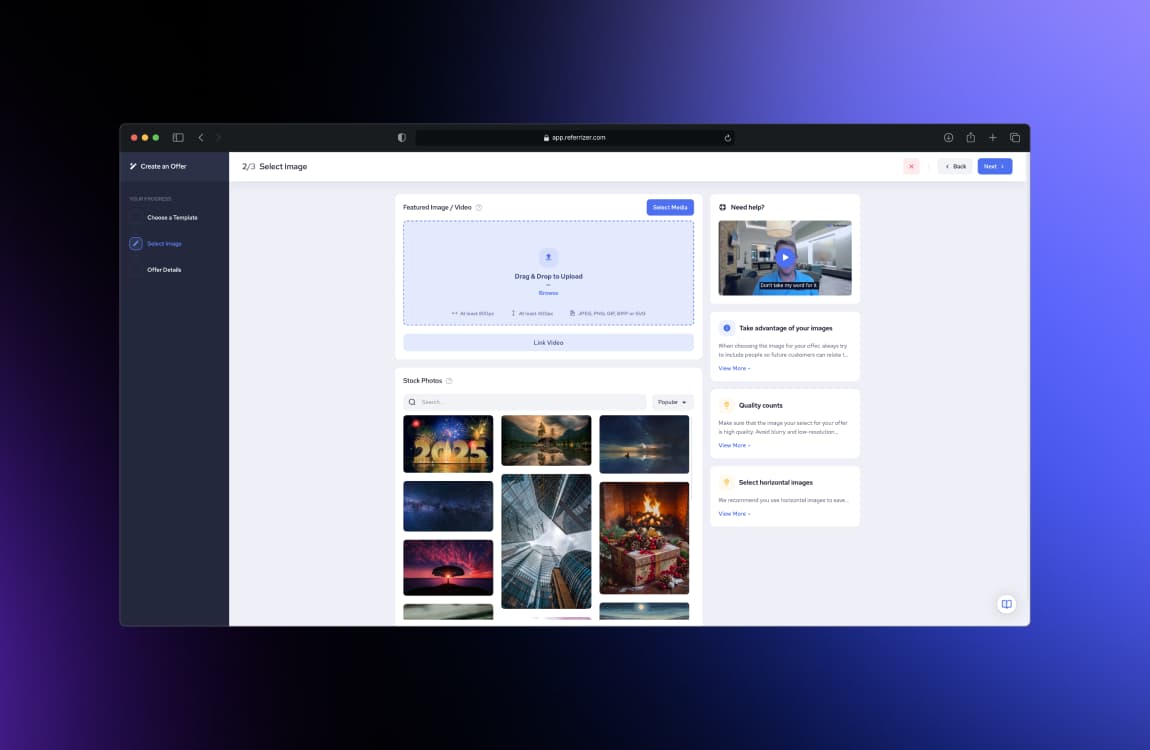Play the Need help video

785,257
